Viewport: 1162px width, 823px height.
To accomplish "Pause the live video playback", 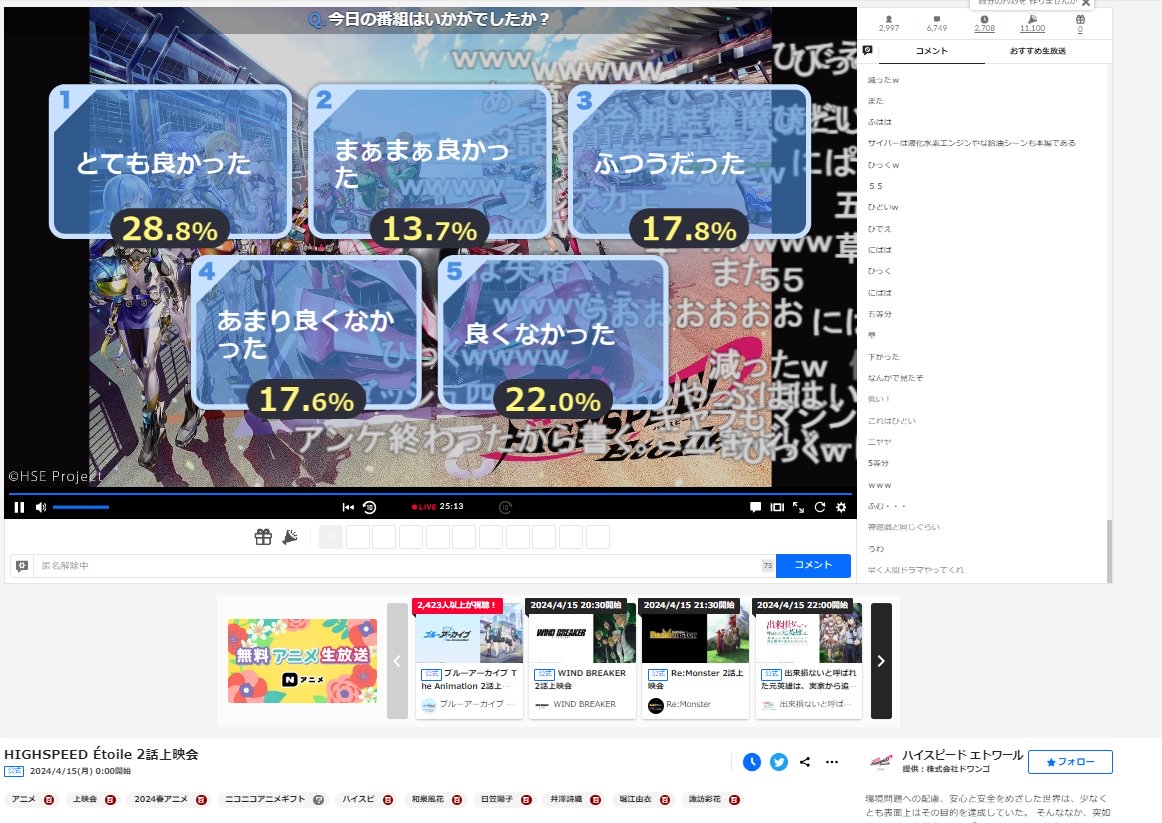I will 19,507.
